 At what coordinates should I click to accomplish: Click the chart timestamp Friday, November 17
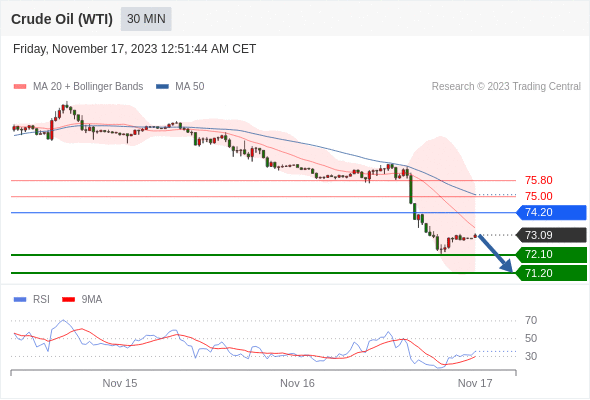click(x=134, y=49)
